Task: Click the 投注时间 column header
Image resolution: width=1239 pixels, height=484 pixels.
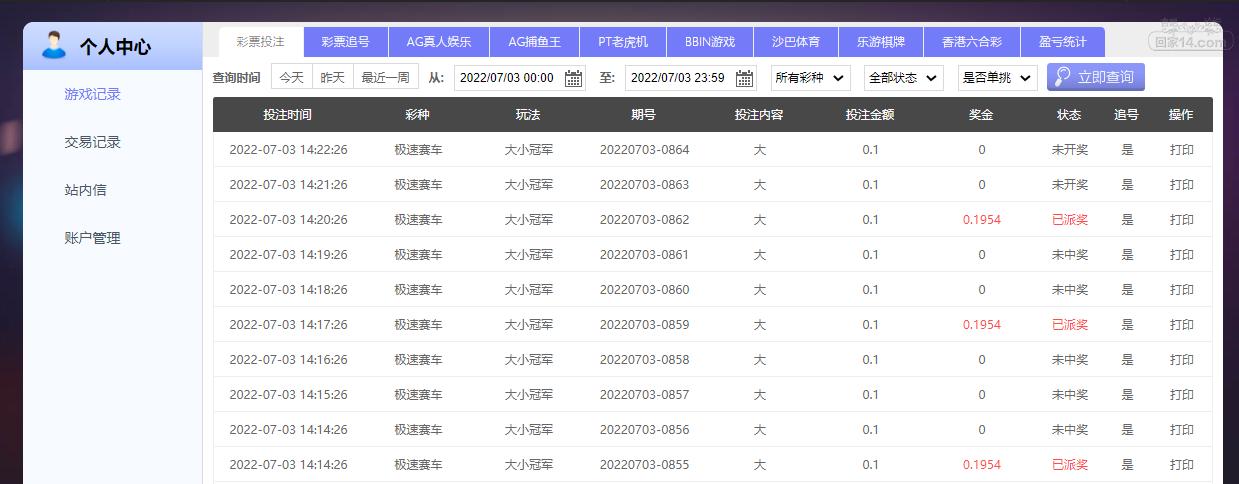Action: click(x=288, y=115)
